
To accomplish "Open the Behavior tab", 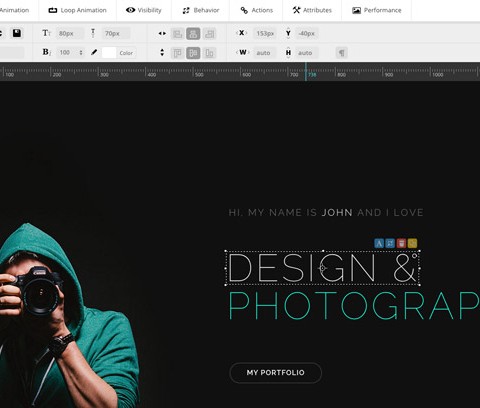I will coord(201,10).
